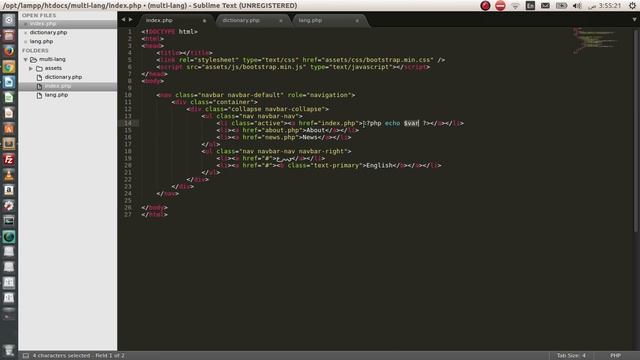The height and width of the screenshot is (360, 640).
Task: Click the minimap code preview
Action: pyautogui.click(x=595, y=40)
